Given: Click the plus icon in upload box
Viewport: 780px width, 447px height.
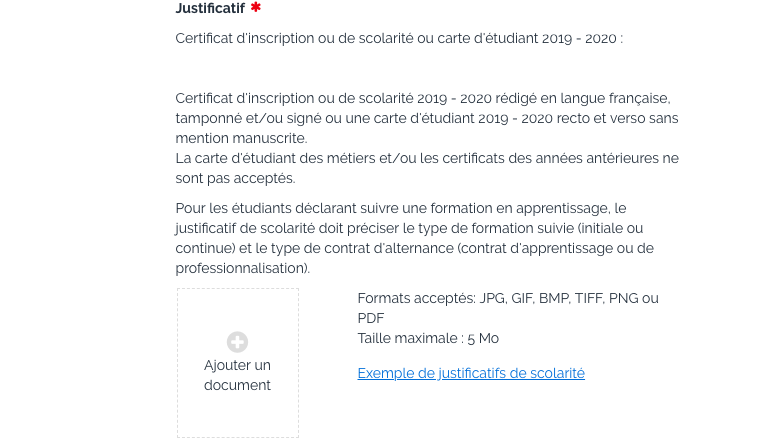Looking at the screenshot, I should click(x=237, y=342).
